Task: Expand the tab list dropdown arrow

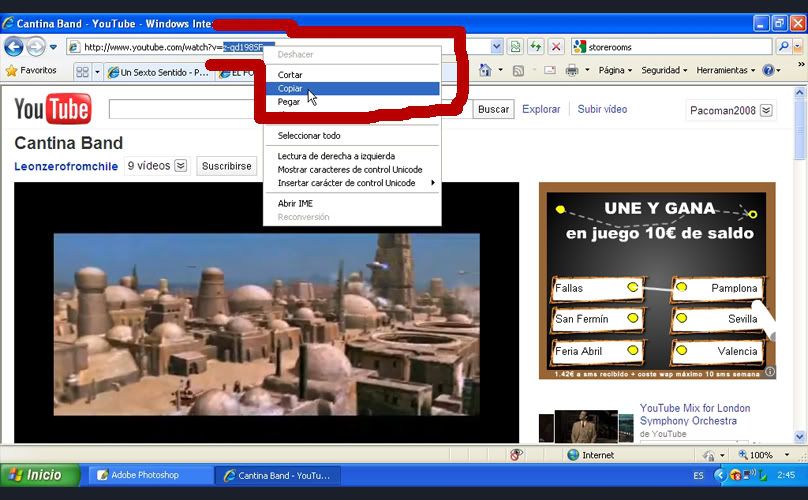Action: pos(97,72)
